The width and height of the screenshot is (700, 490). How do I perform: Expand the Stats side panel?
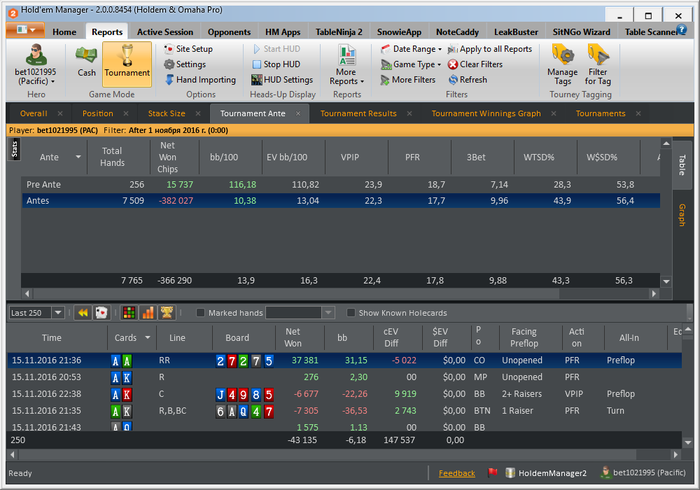pyautogui.click(x=14, y=149)
